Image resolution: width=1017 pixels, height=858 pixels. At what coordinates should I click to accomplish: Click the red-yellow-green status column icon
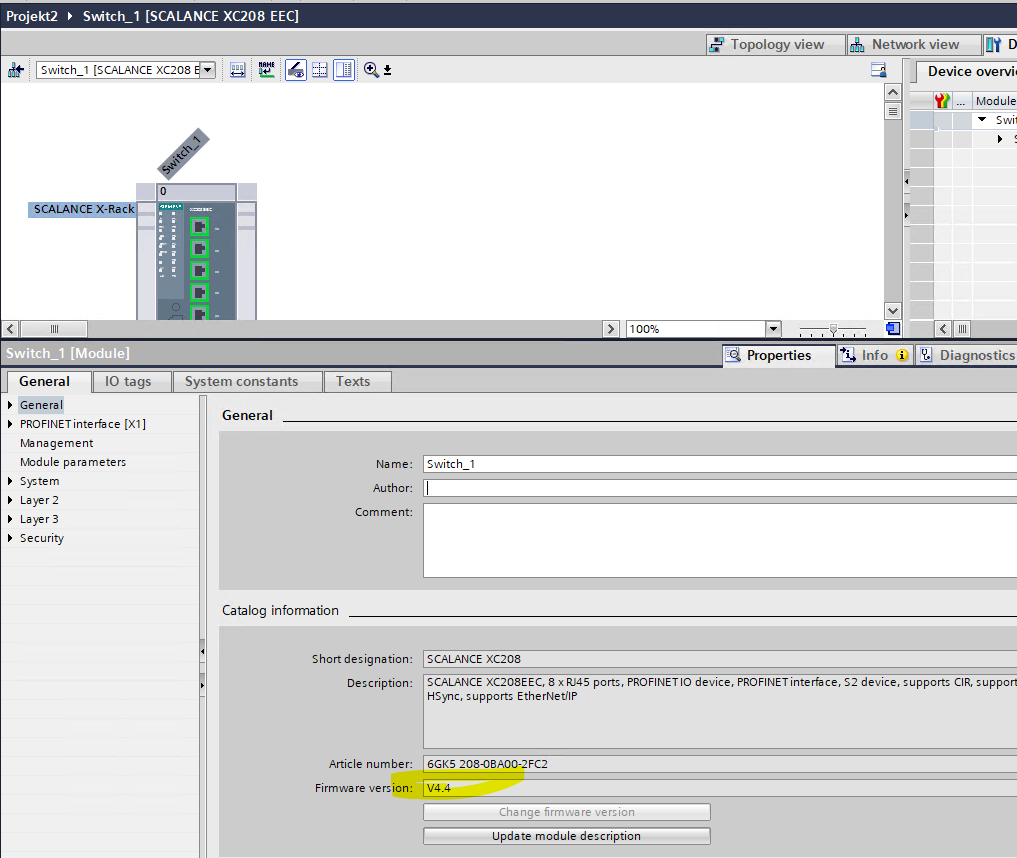(942, 101)
